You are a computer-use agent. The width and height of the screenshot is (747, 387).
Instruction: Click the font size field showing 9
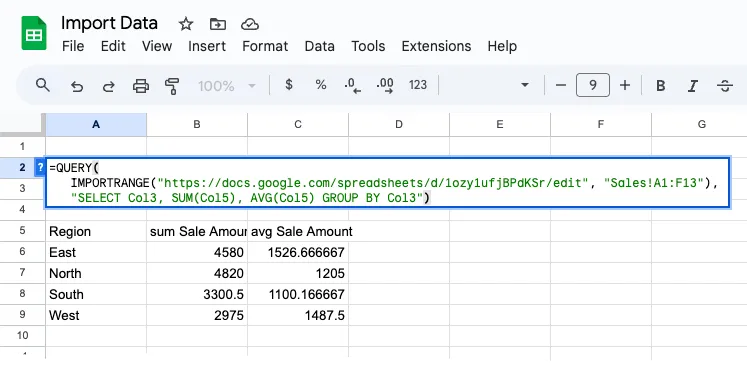pyautogui.click(x=593, y=85)
